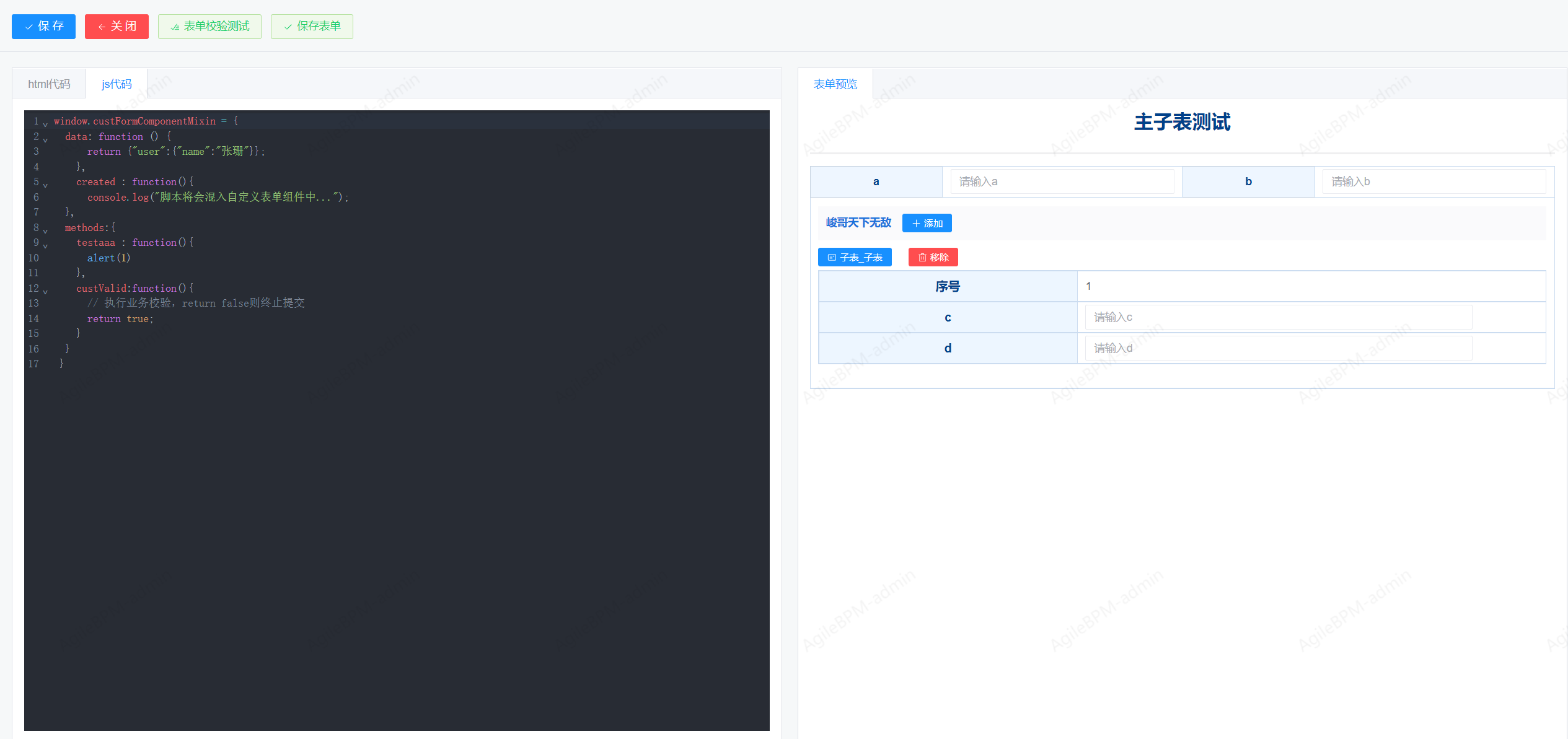Click the plus icon on 添加 button
The height and width of the screenshot is (739, 1568).
coord(916,223)
